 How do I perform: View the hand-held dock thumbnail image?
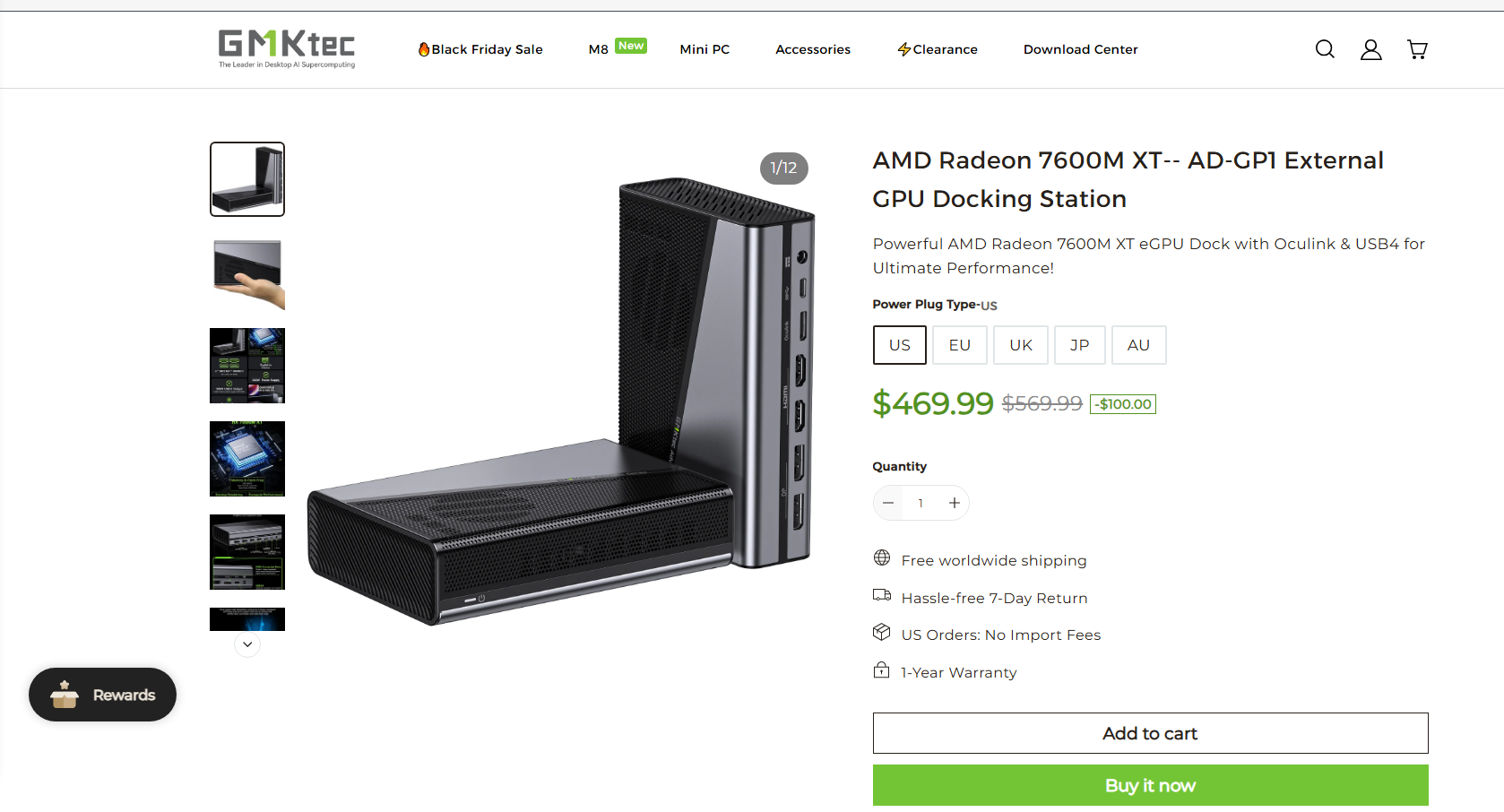click(x=247, y=273)
